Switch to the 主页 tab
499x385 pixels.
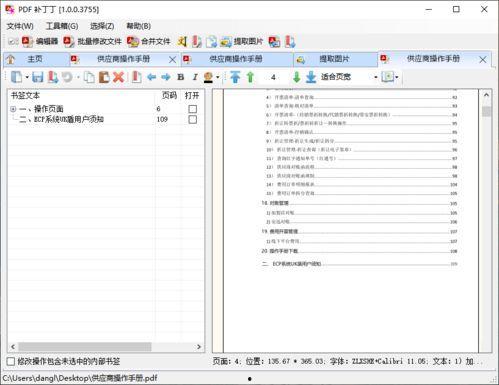[35, 59]
